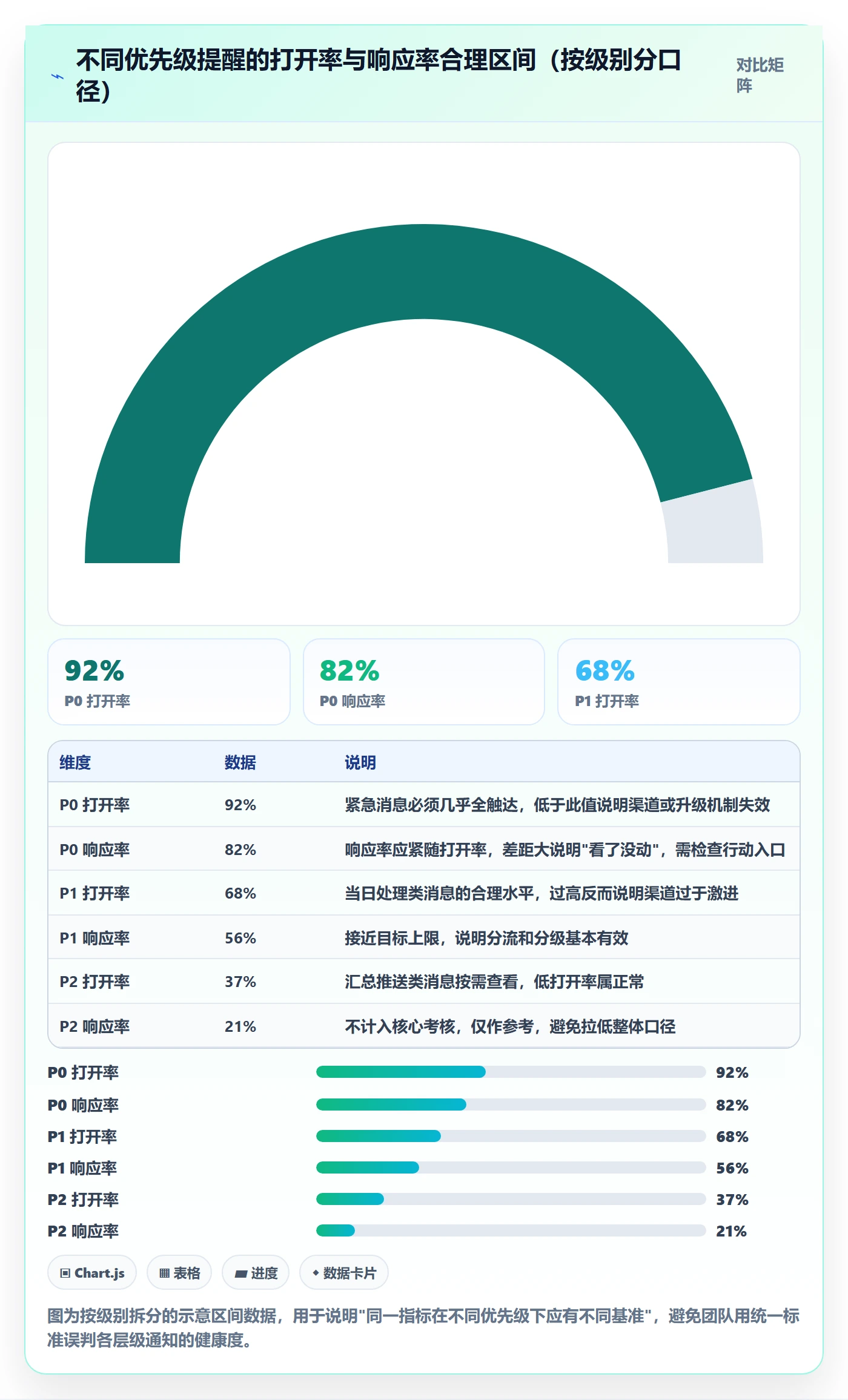Click the bar icon in 进度 chip

241,1274
